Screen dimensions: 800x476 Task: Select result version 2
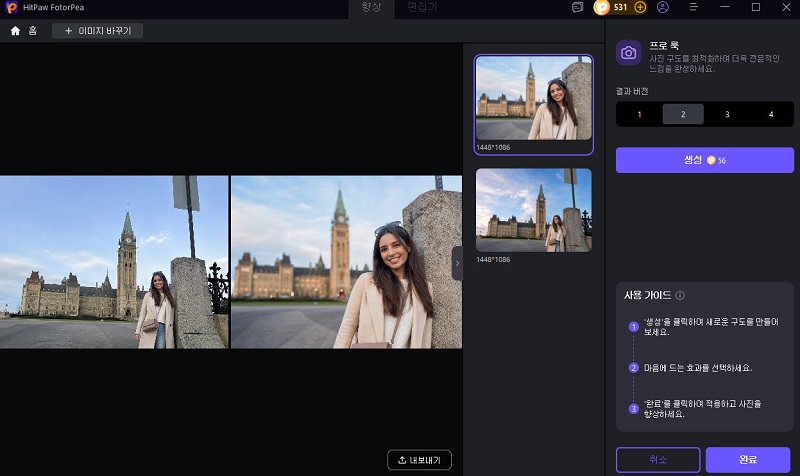click(x=683, y=114)
